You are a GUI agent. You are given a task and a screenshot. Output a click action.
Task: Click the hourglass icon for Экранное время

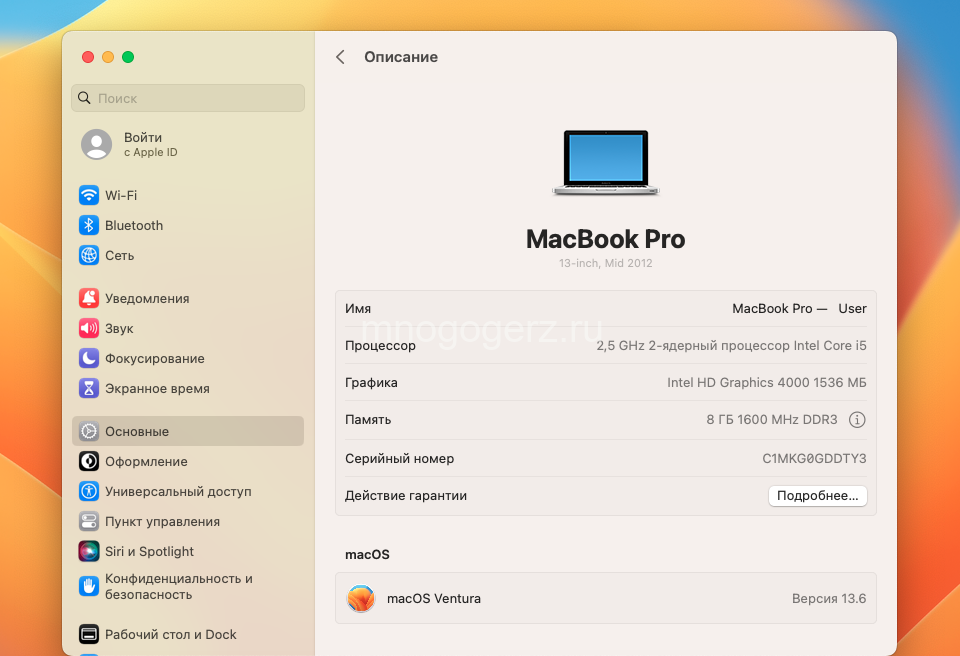click(x=89, y=388)
